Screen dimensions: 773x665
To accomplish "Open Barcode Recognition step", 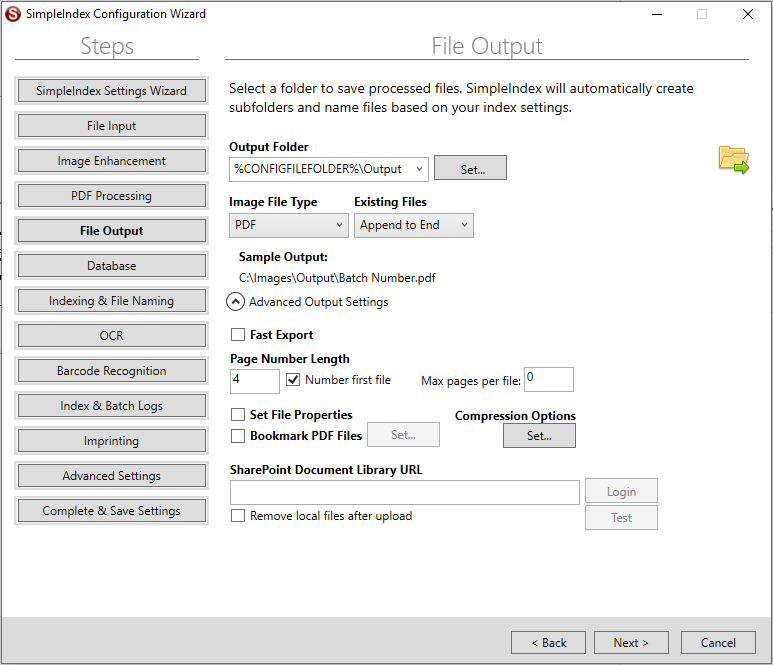I will (x=111, y=371).
